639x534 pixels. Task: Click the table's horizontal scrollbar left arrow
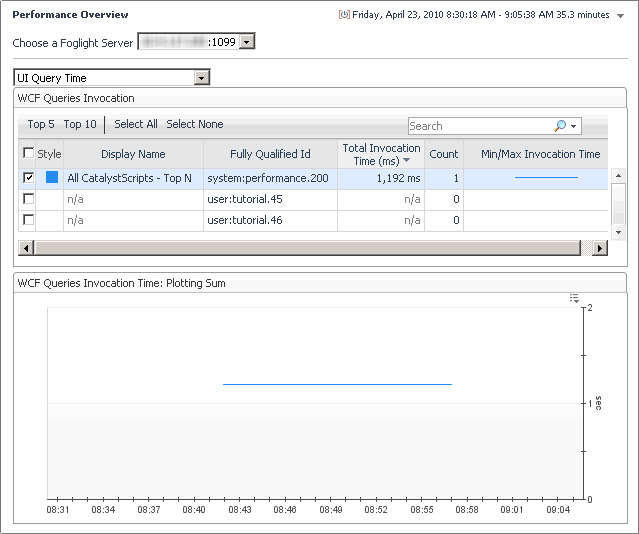coord(26,247)
